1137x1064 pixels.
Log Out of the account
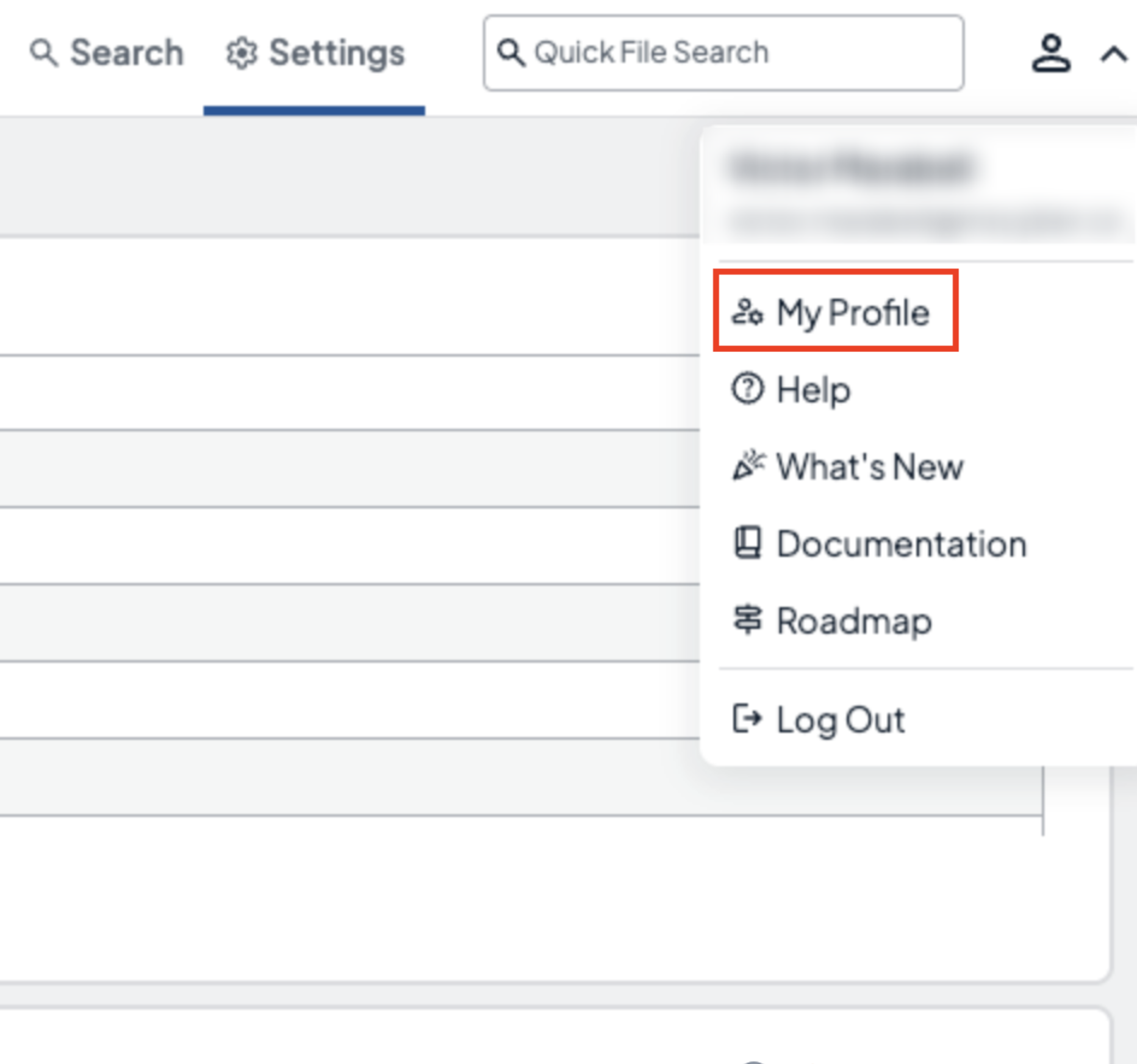(x=841, y=720)
